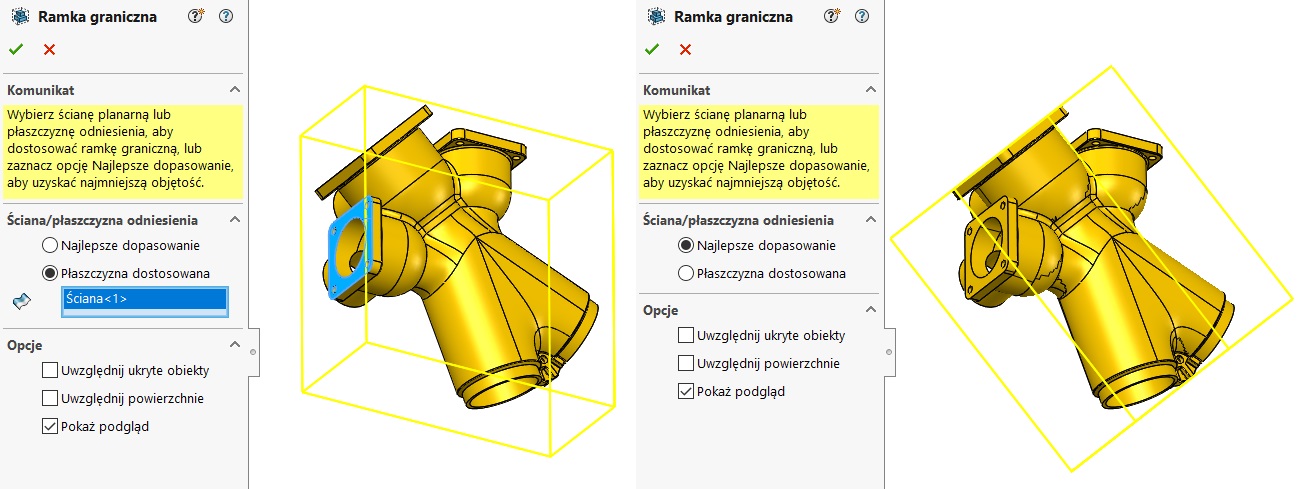This screenshot has height=489, width=1303.
Task: Click the face selection icon beside Ściana<1>
Action: point(23,299)
